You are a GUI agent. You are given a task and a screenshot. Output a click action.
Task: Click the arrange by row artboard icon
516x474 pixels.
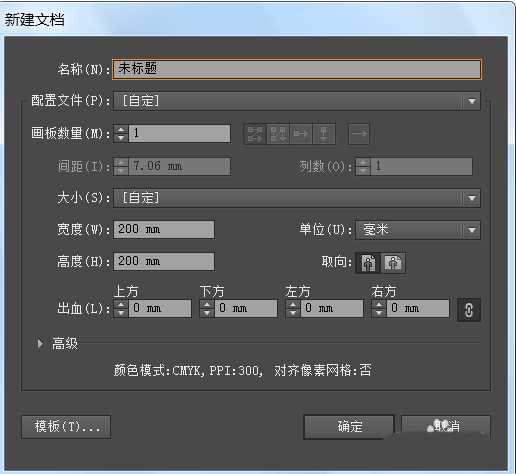(301, 134)
